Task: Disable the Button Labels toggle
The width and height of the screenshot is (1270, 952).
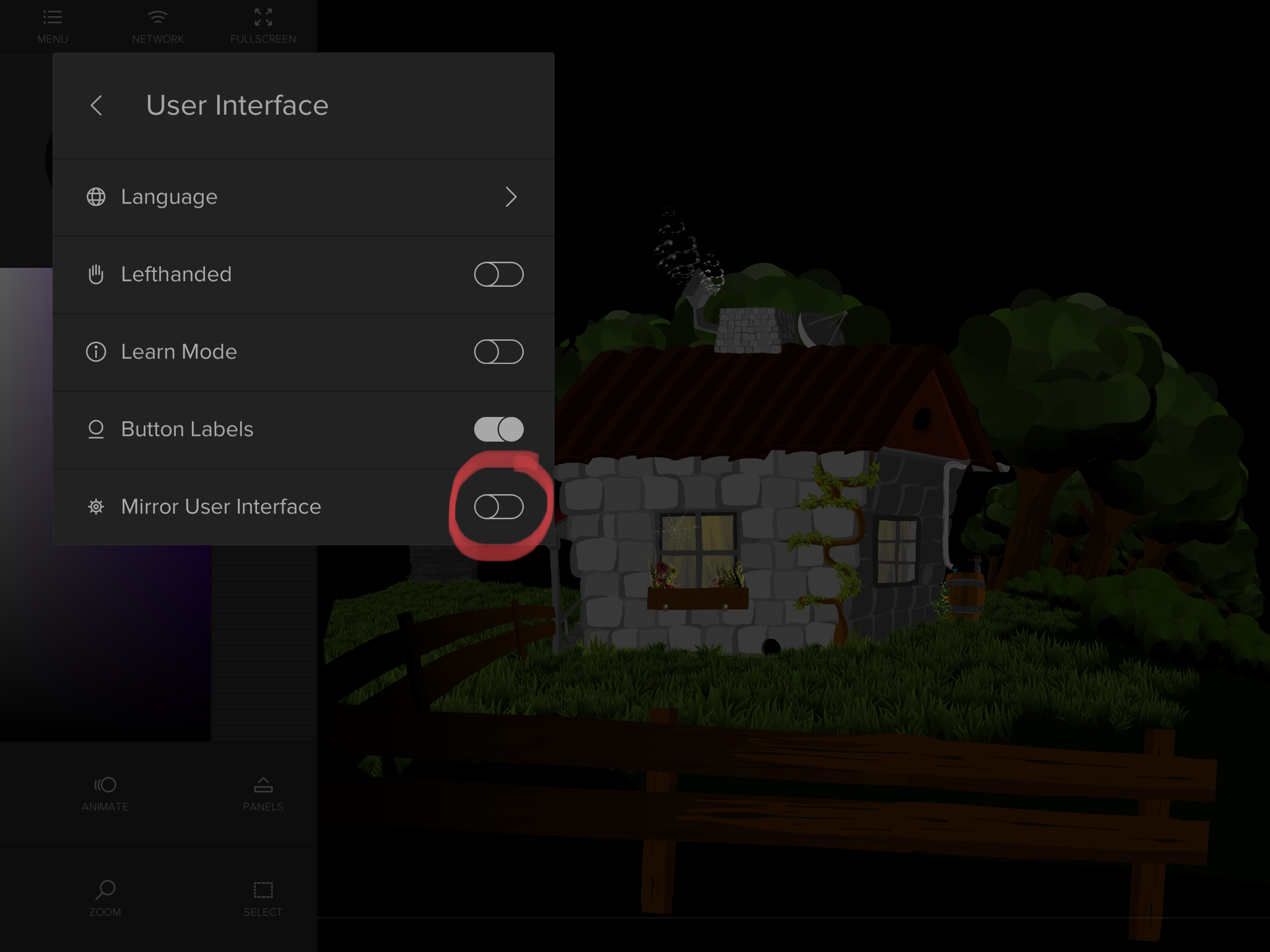Action: [498, 430]
